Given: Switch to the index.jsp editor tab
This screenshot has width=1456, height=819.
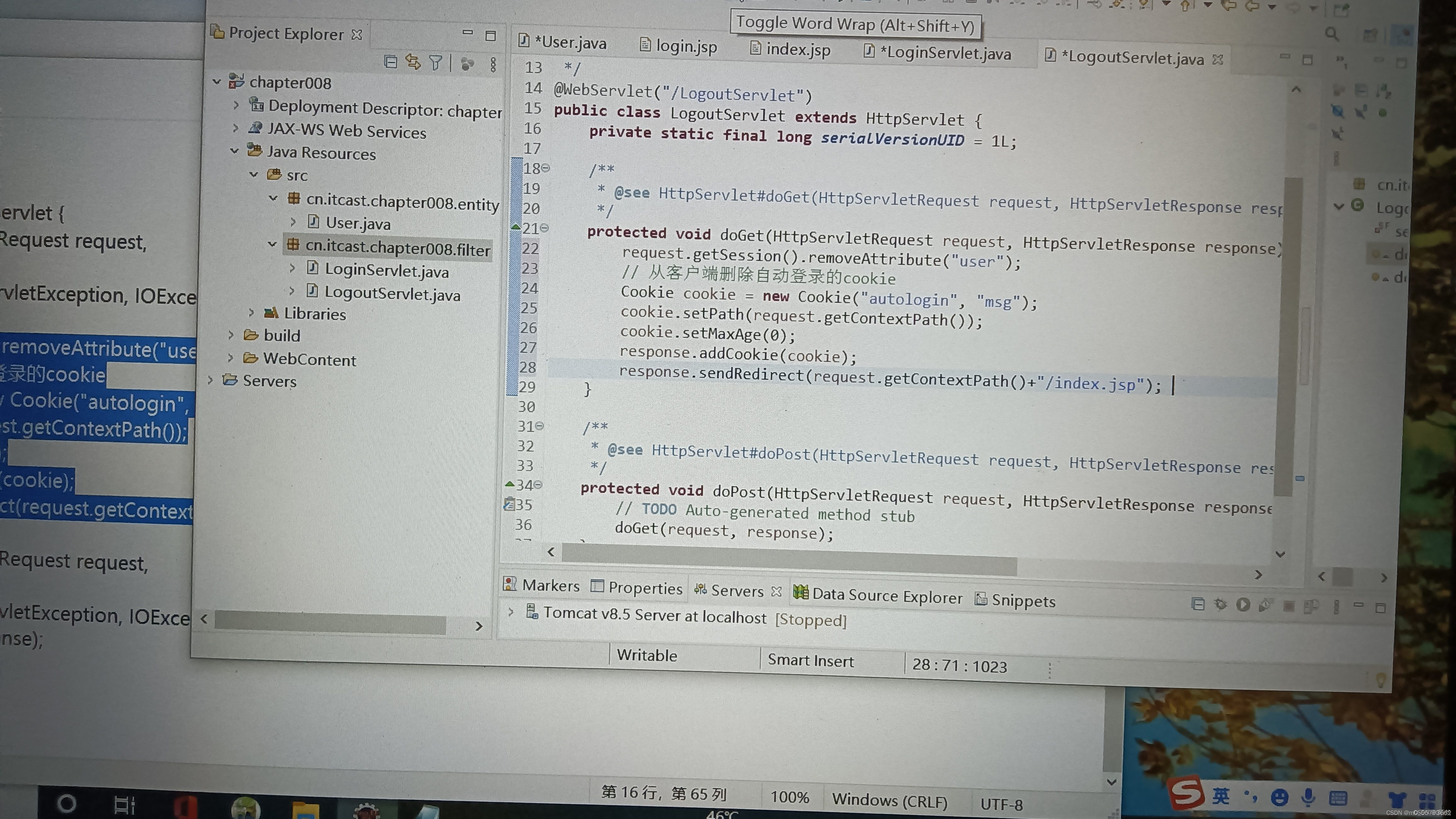Looking at the screenshot, I should pyautogui.click(x=790, y=49).
